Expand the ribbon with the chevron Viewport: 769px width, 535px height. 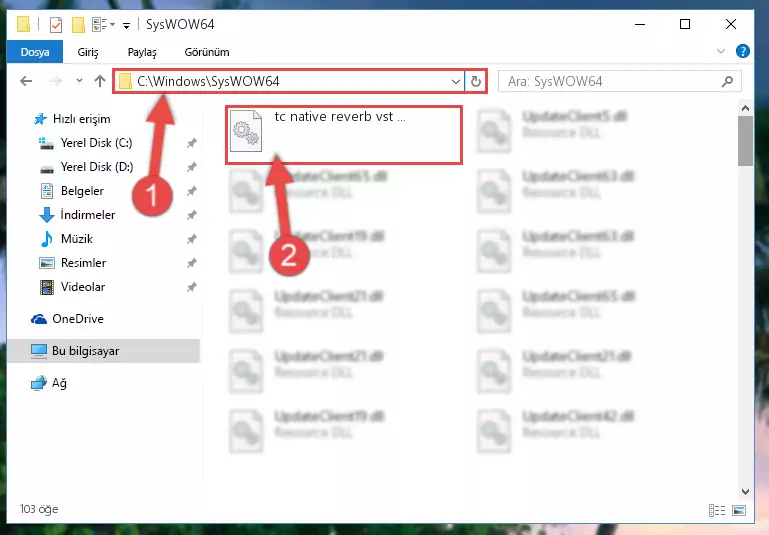click(x=720, y=51)
